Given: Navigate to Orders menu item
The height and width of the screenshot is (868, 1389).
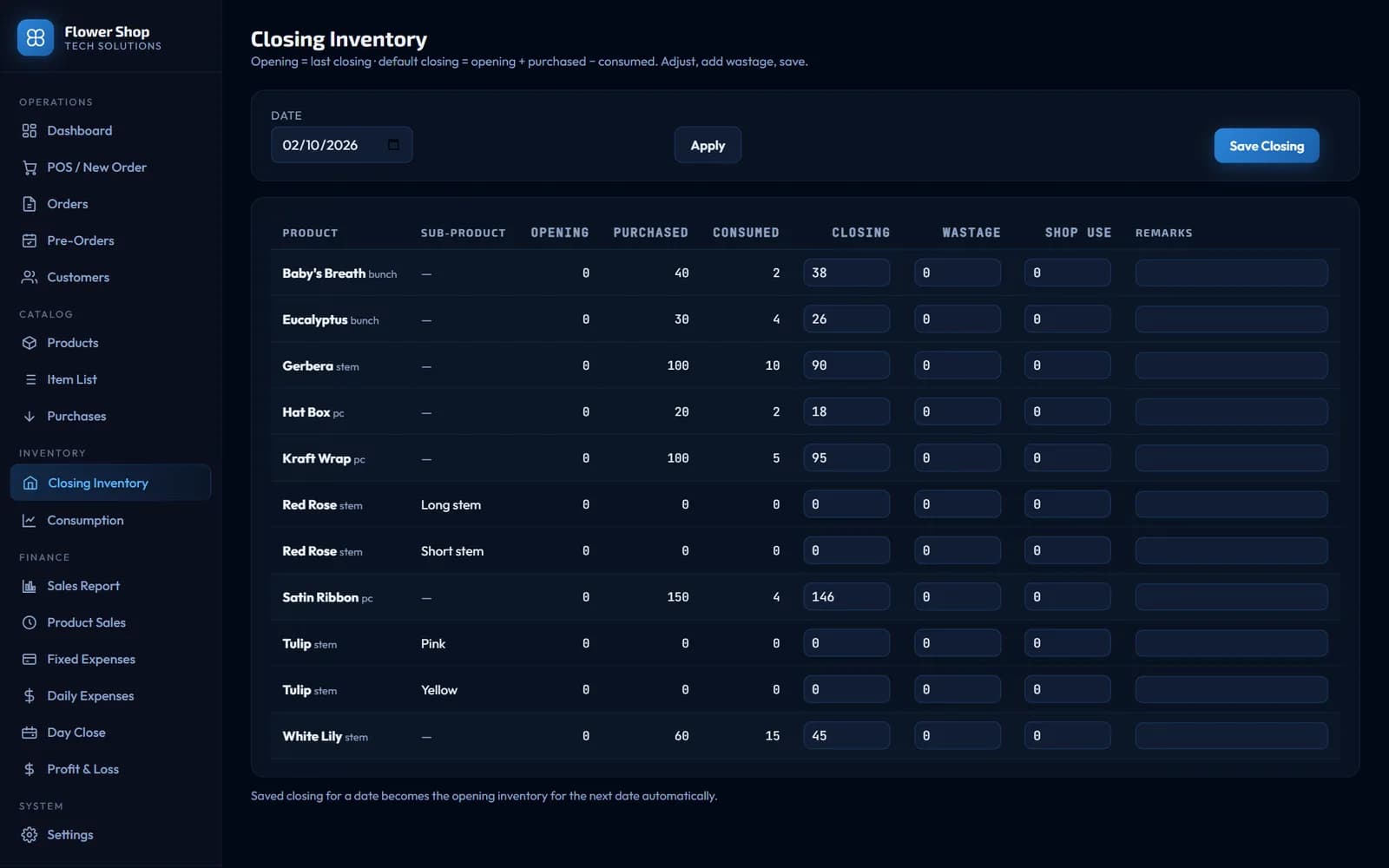Looking at the screenshot, I should pos(110,204).
